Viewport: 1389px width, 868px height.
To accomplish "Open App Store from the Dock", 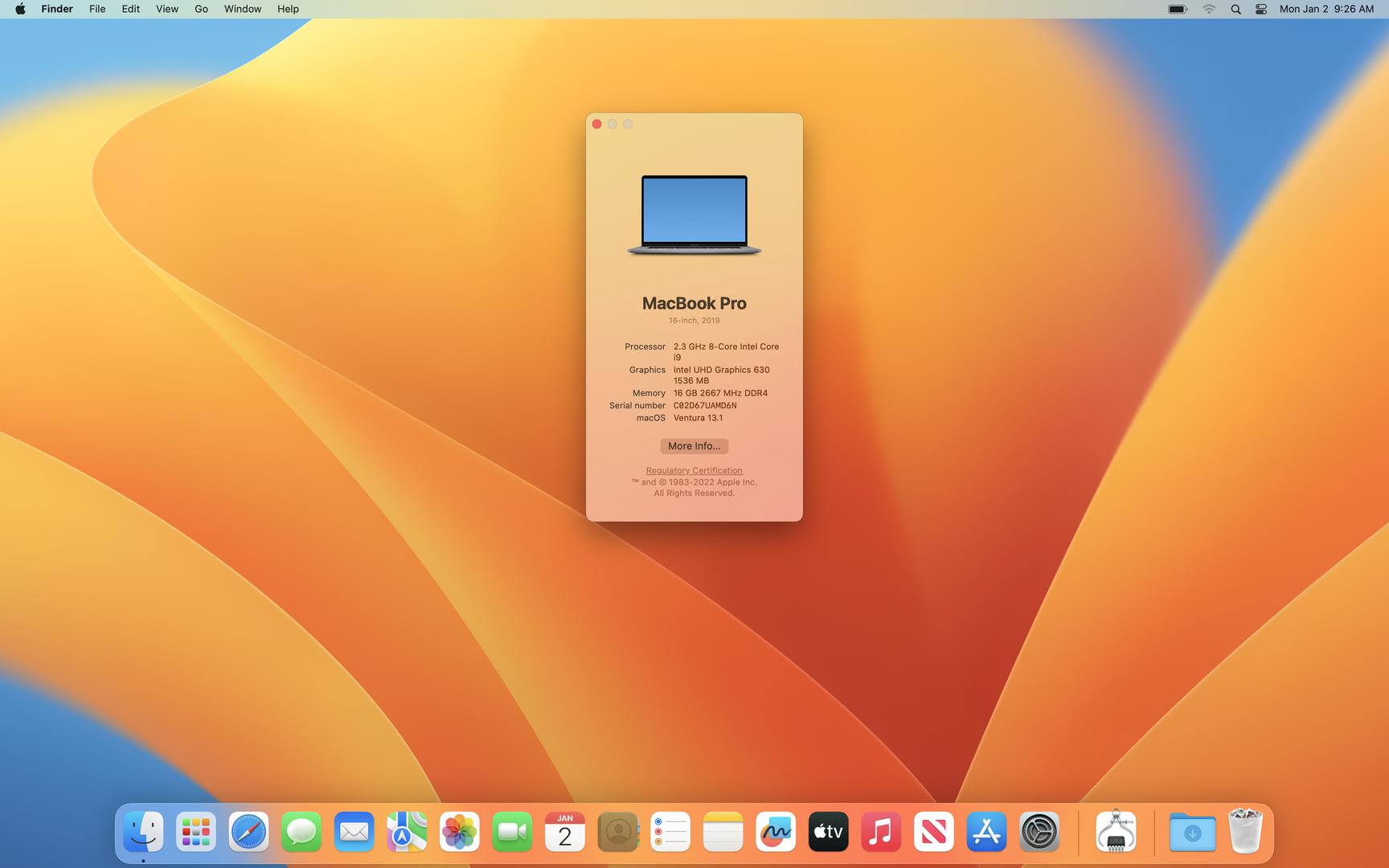I will click(x=986, y=832).
